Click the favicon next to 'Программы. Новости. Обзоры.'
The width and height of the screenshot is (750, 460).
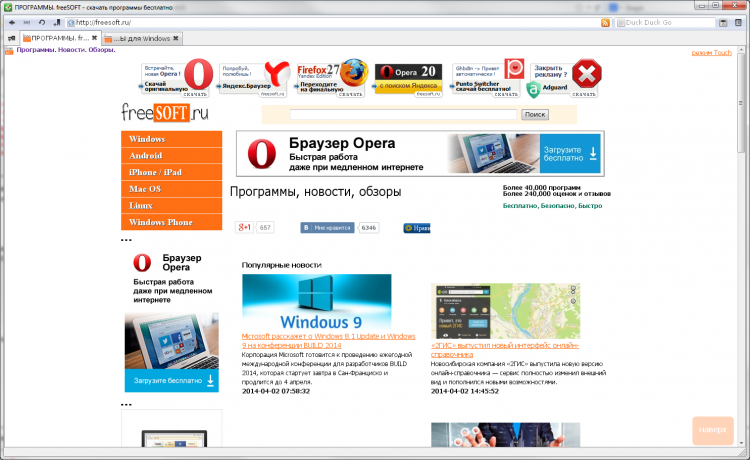(x=9, y=50)
